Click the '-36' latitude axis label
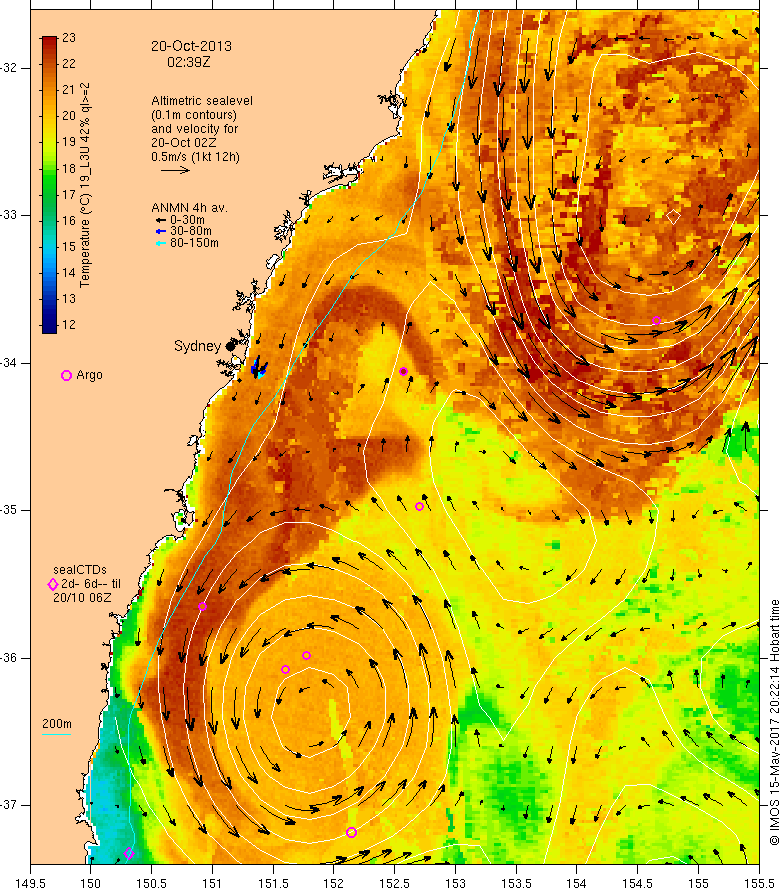Viewport: 780px width, 890px height. (10, 658)
